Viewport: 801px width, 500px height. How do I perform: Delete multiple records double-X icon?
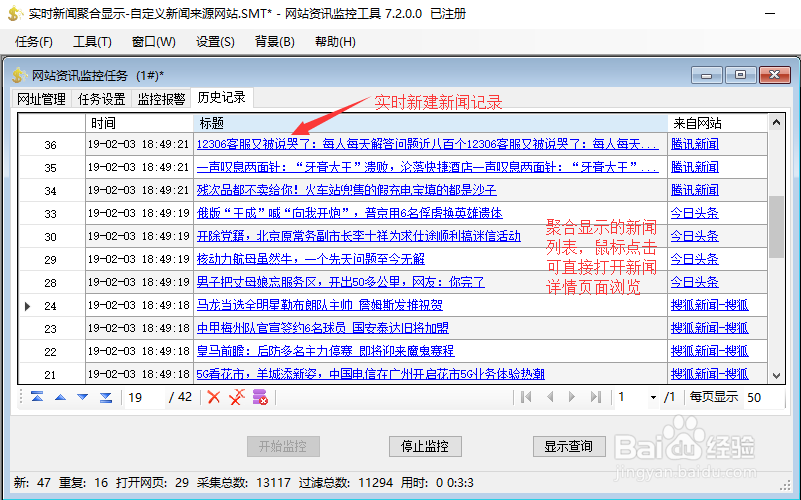[237, 397]
